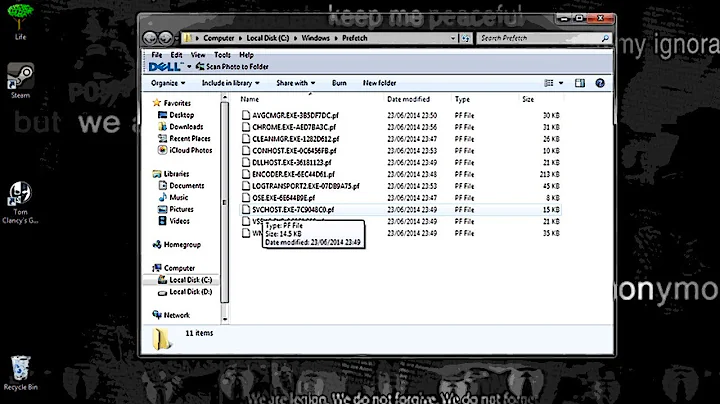Click the refresh button beside address bar
Image resolution: width=720 pixels, height=404 pixels.
point(465,38)
